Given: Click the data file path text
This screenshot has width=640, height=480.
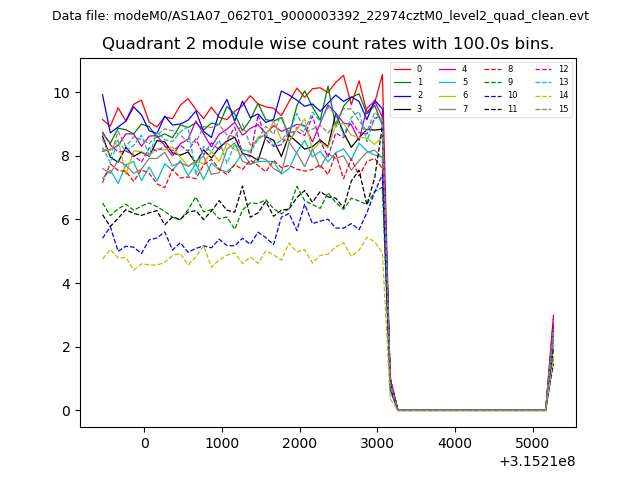Looking at the screenshot, I should 320,15.
